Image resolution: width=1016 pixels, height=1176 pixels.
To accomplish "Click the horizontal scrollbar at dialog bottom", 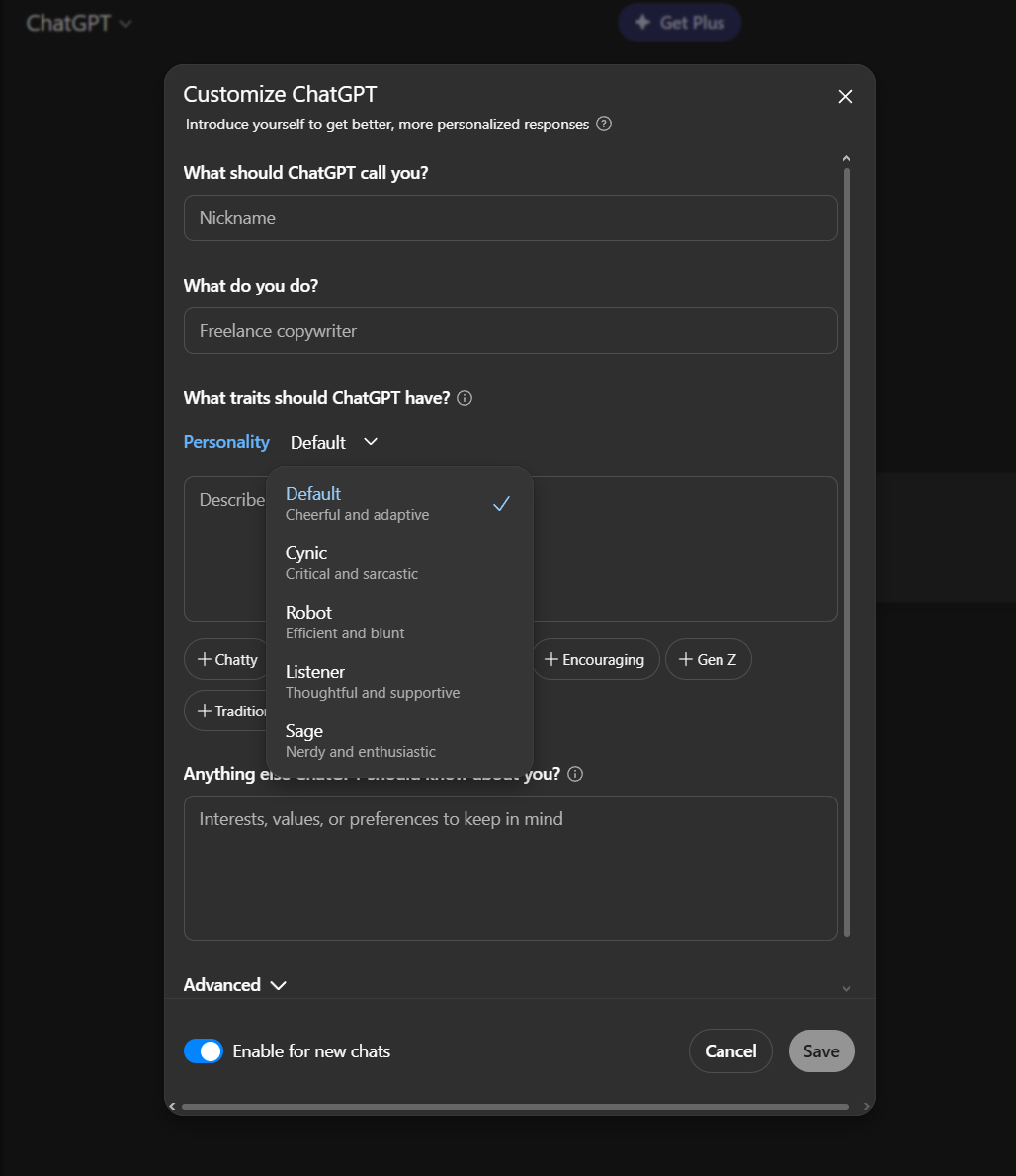I will [x=514, y=1107].
